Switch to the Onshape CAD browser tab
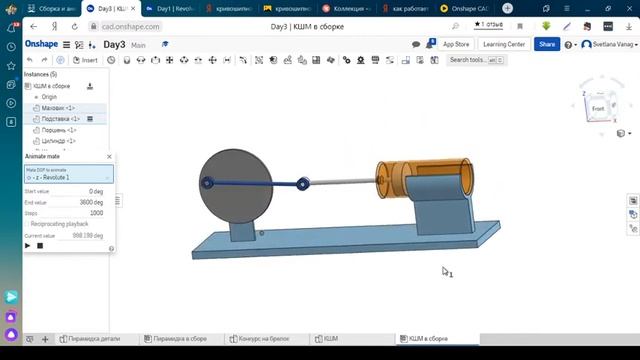The width and height of the screenshot is (640, 360). [x=465, y=9]
